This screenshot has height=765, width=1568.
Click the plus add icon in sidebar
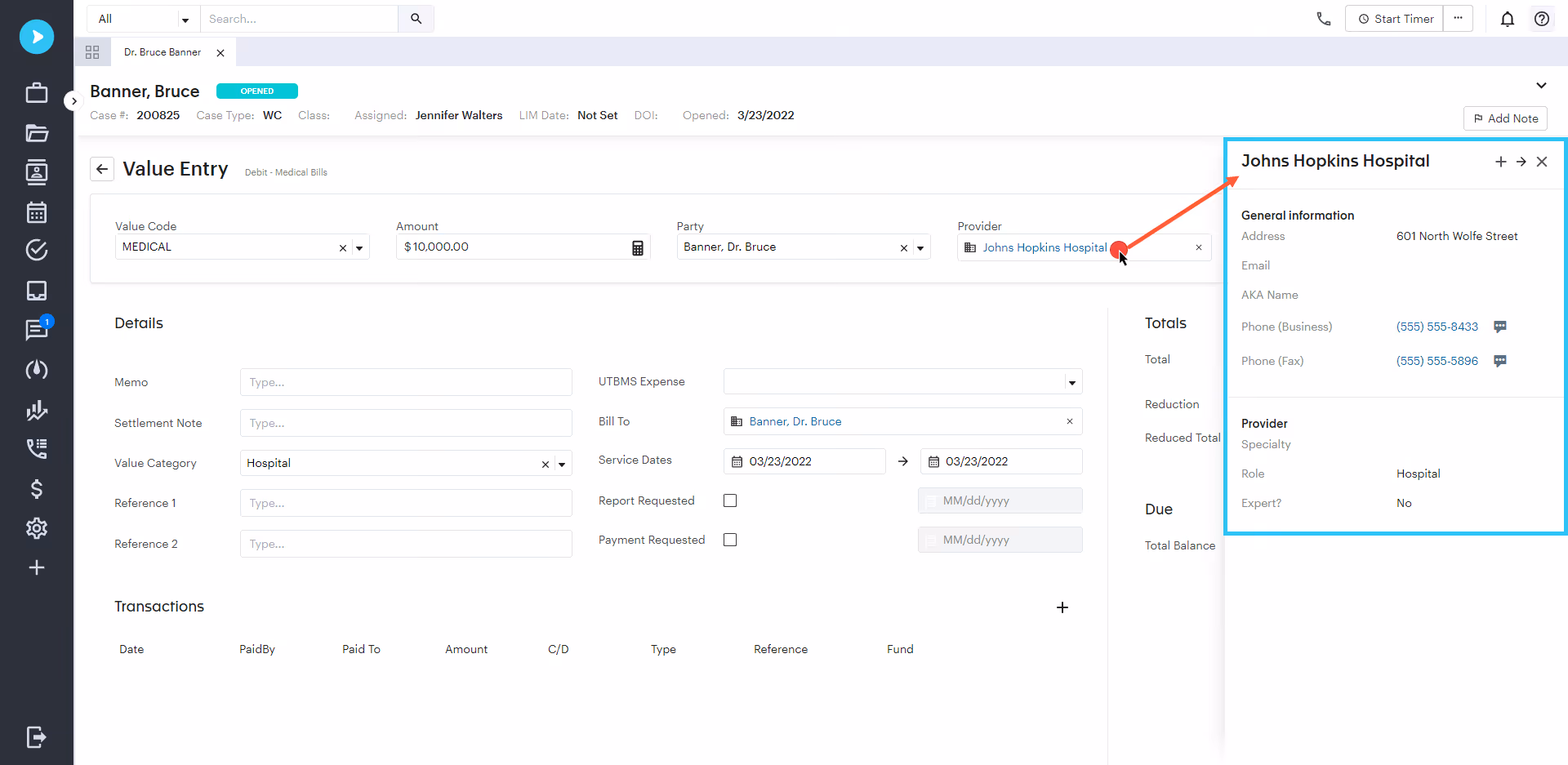pyautogui.click(x=37, y=567)
